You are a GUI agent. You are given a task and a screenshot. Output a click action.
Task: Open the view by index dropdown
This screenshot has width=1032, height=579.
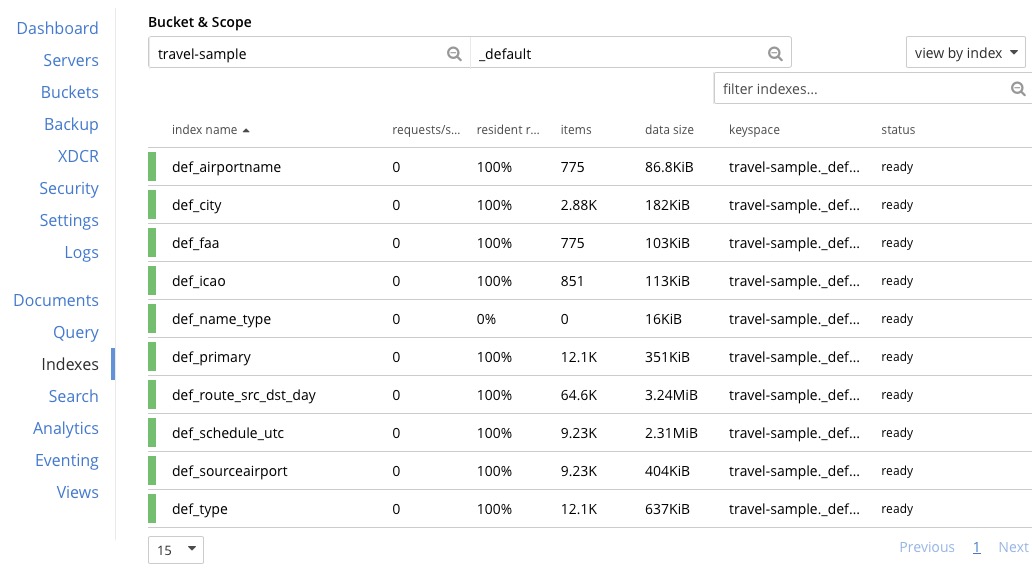coord(964,52)
